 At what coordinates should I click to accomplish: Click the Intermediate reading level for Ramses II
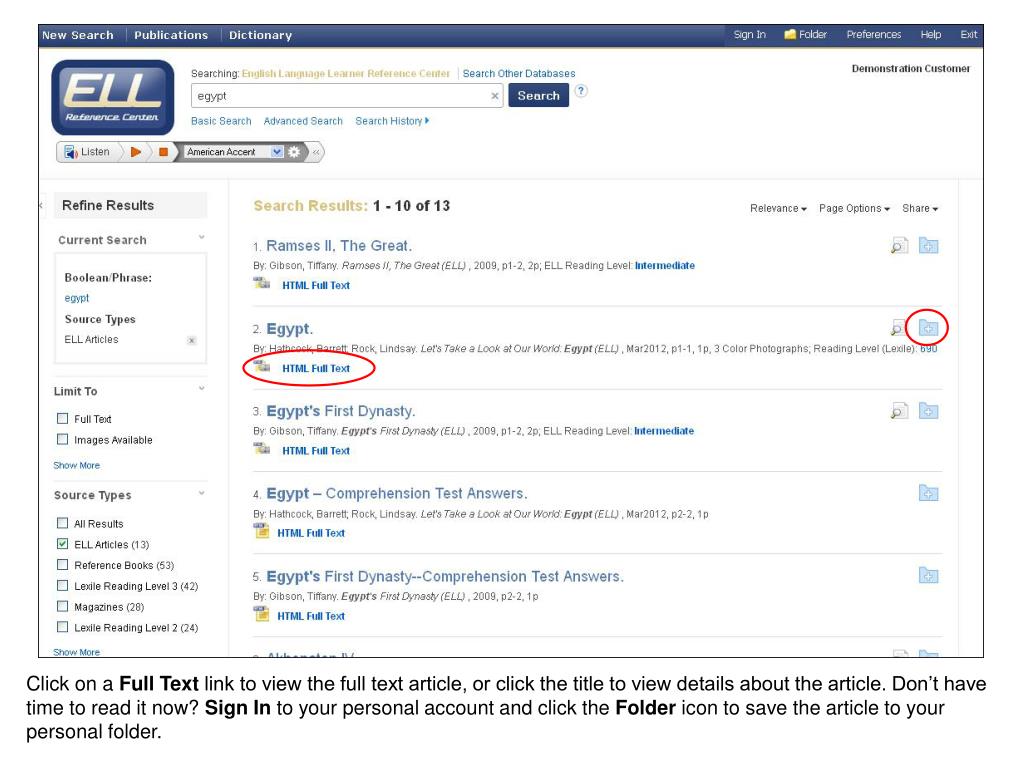(x=665, y=266)
